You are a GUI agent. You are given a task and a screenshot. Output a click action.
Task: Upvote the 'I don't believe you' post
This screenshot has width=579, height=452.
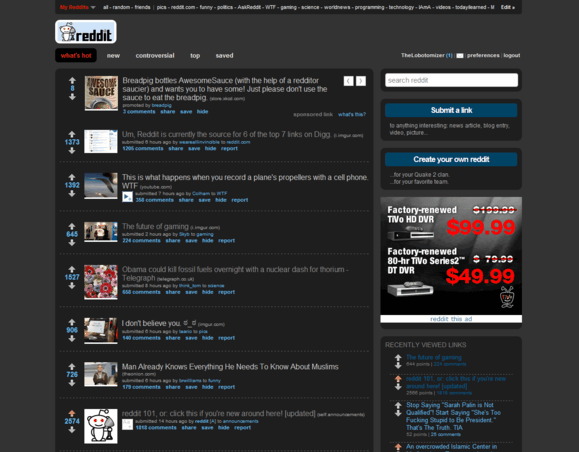point(72,322)
